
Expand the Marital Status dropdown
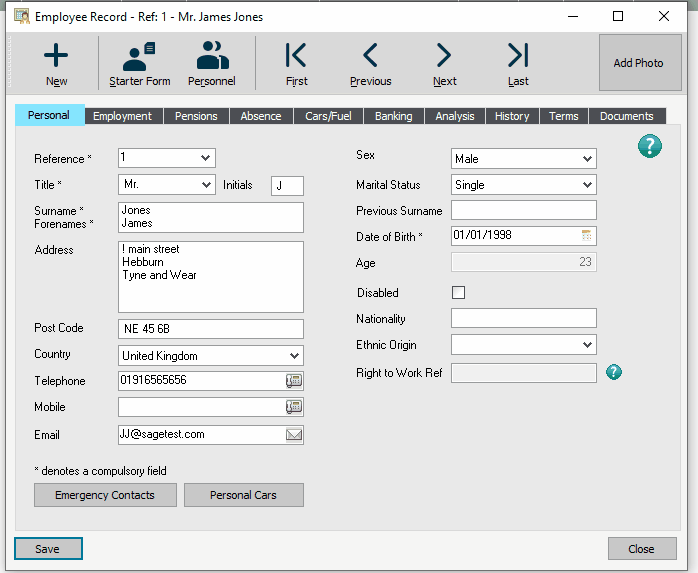[x=586, y=185]
